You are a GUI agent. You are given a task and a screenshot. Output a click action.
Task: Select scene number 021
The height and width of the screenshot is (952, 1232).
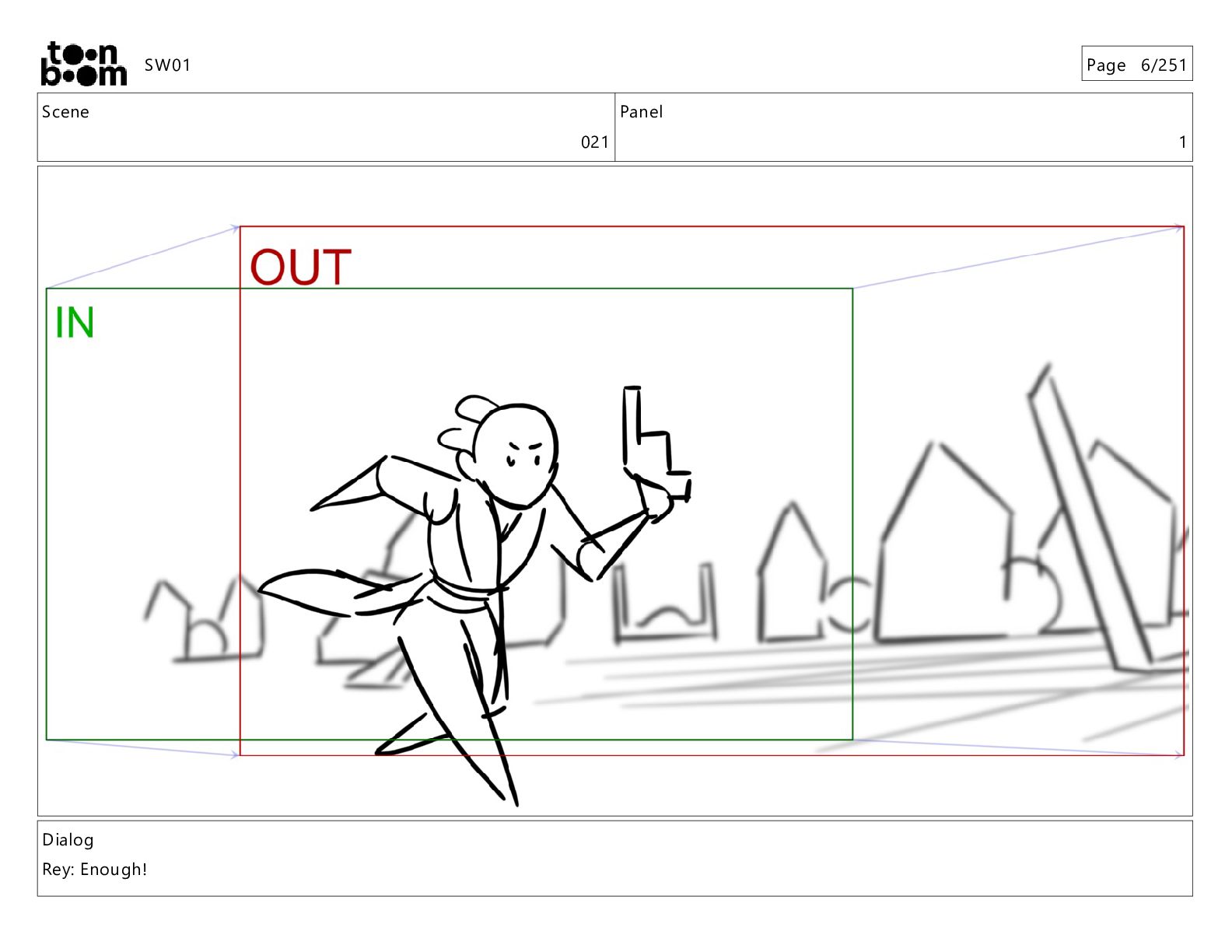click(x=594, y=142)
